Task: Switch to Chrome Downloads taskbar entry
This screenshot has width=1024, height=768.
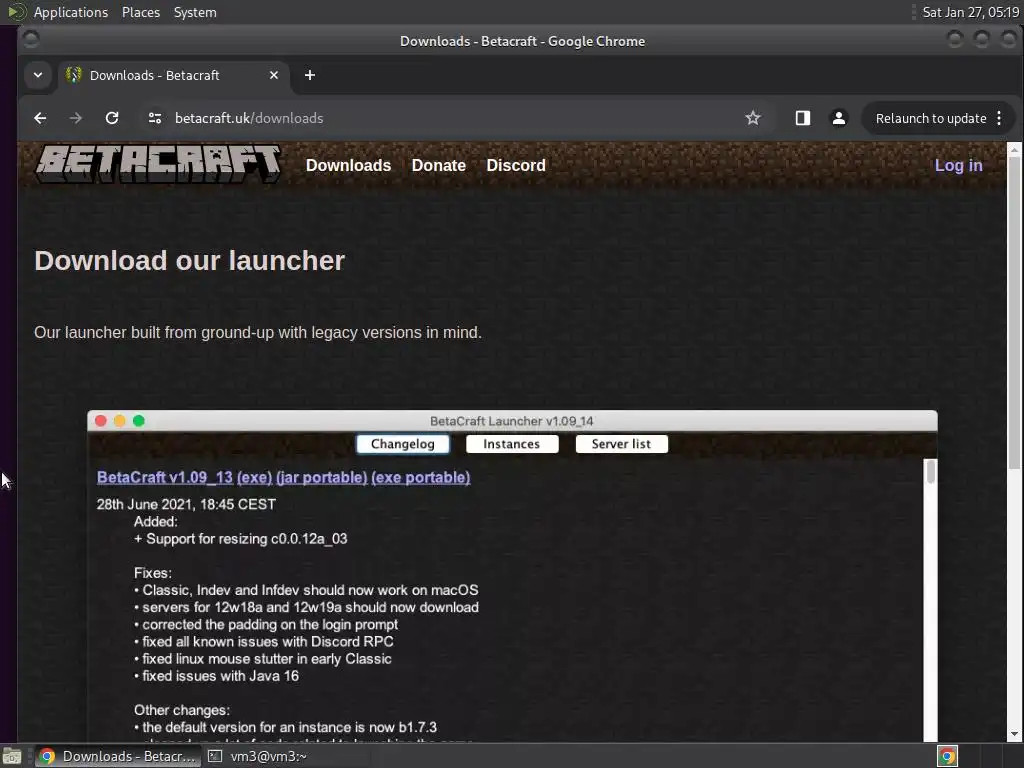Action: pos(118,756)
